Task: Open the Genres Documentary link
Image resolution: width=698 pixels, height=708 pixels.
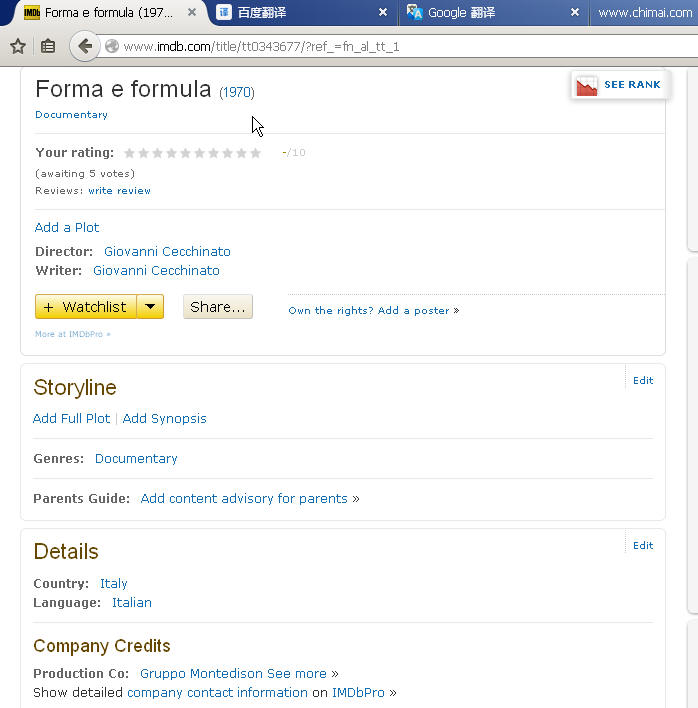Action: pos(136,459)
